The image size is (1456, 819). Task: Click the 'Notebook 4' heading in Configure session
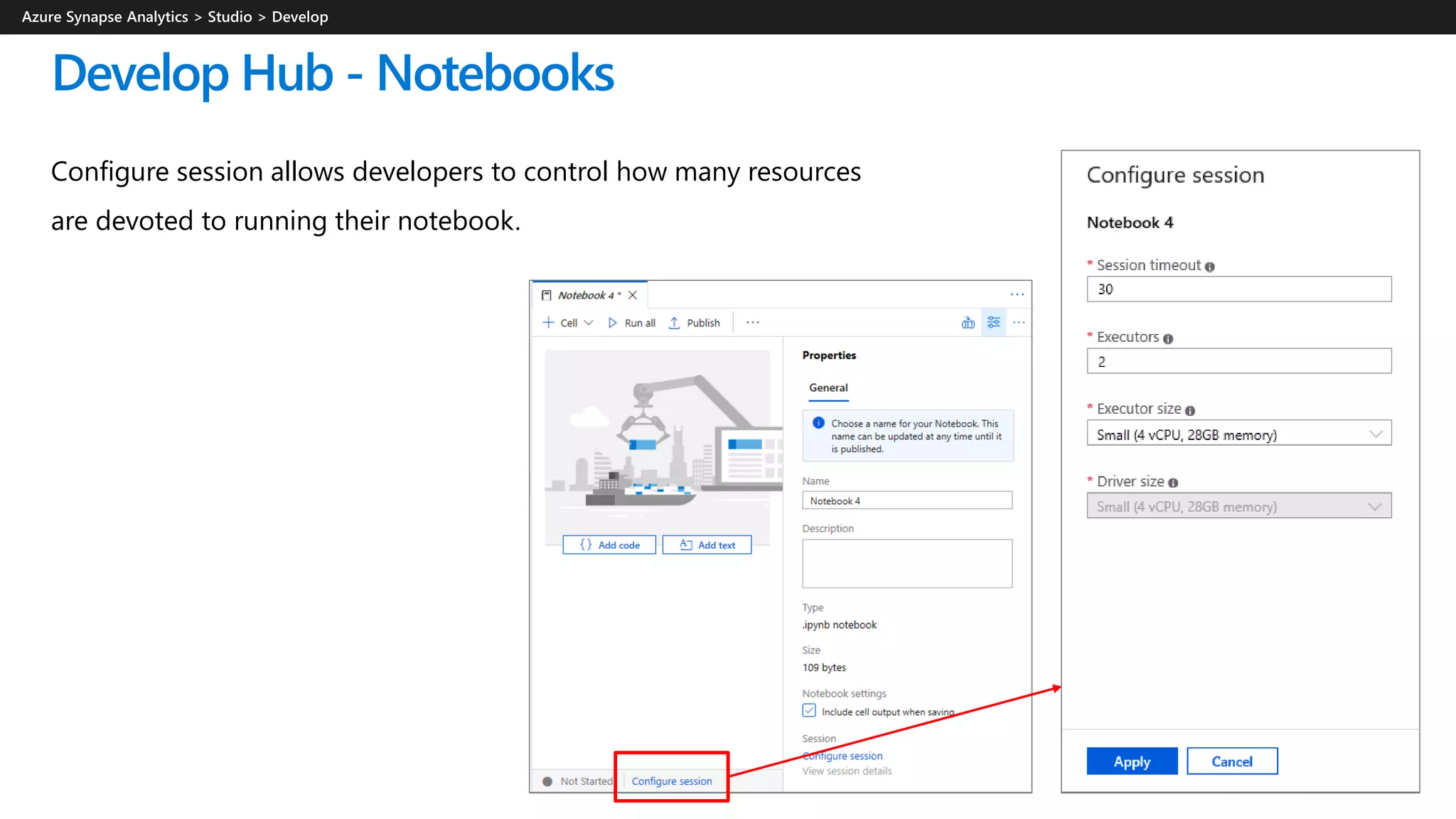[1130, 223]
